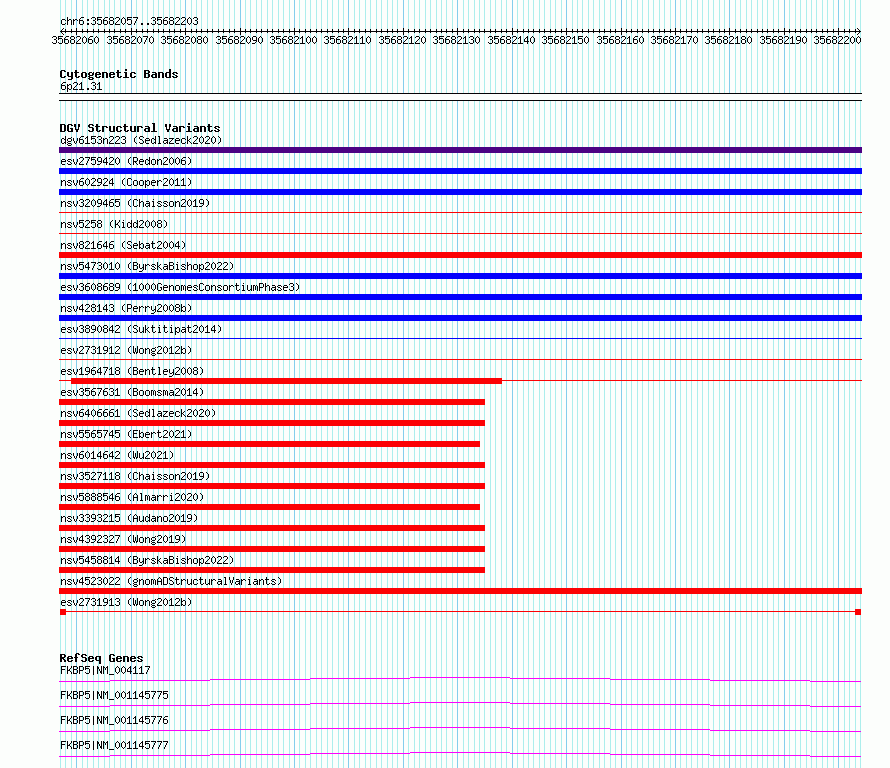Open variant nsv5458814 (ByrskaBishop2022) label
890x768 pixels.
tap(147, 560)
